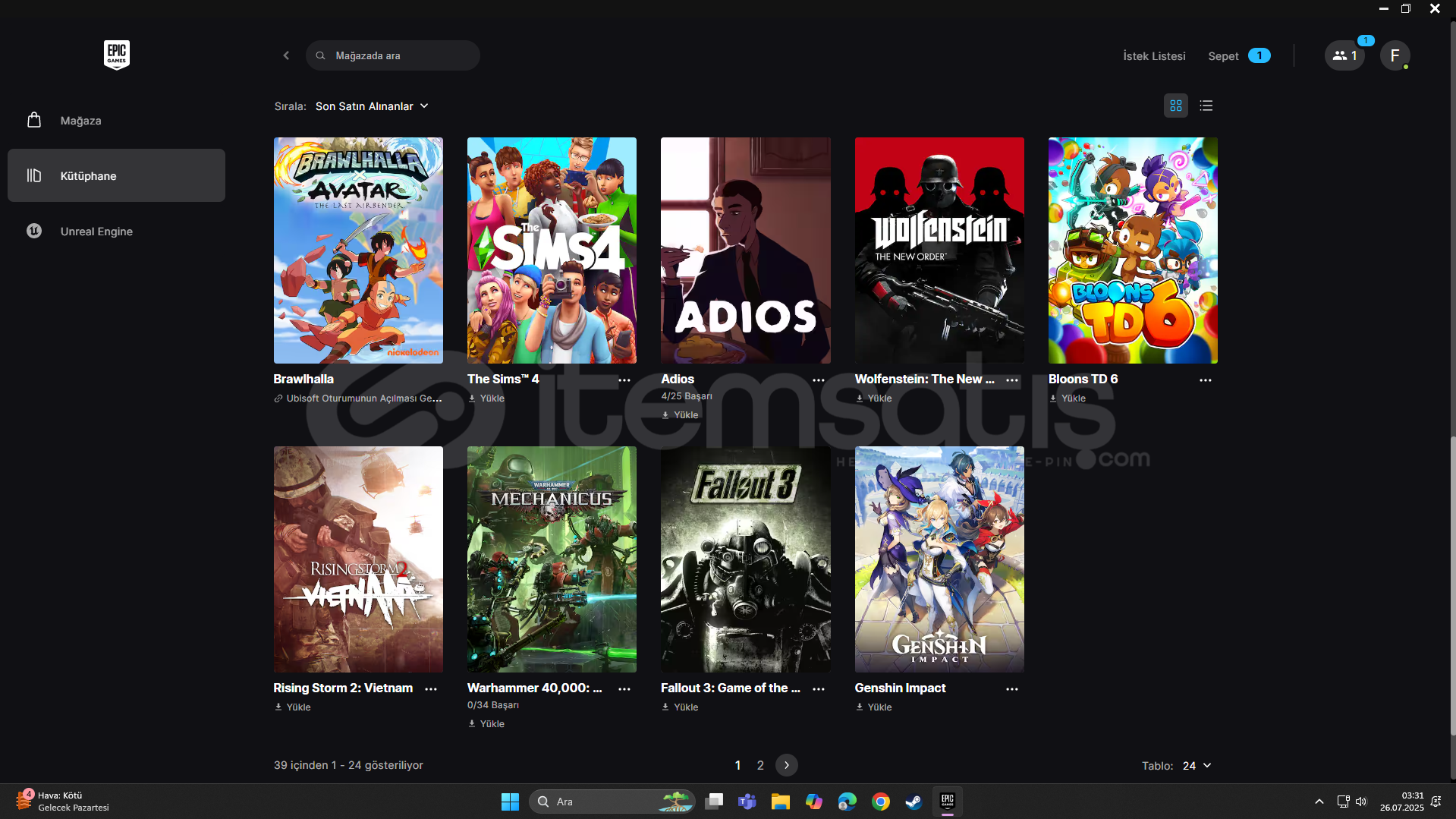This screenshot has width=1456, height=819.
Task: Open options menu for Rising Storm 2
Action: pos(431,689)
